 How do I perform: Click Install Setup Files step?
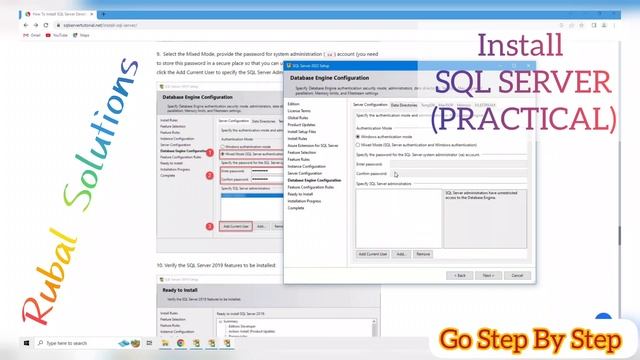coord(302,132)
